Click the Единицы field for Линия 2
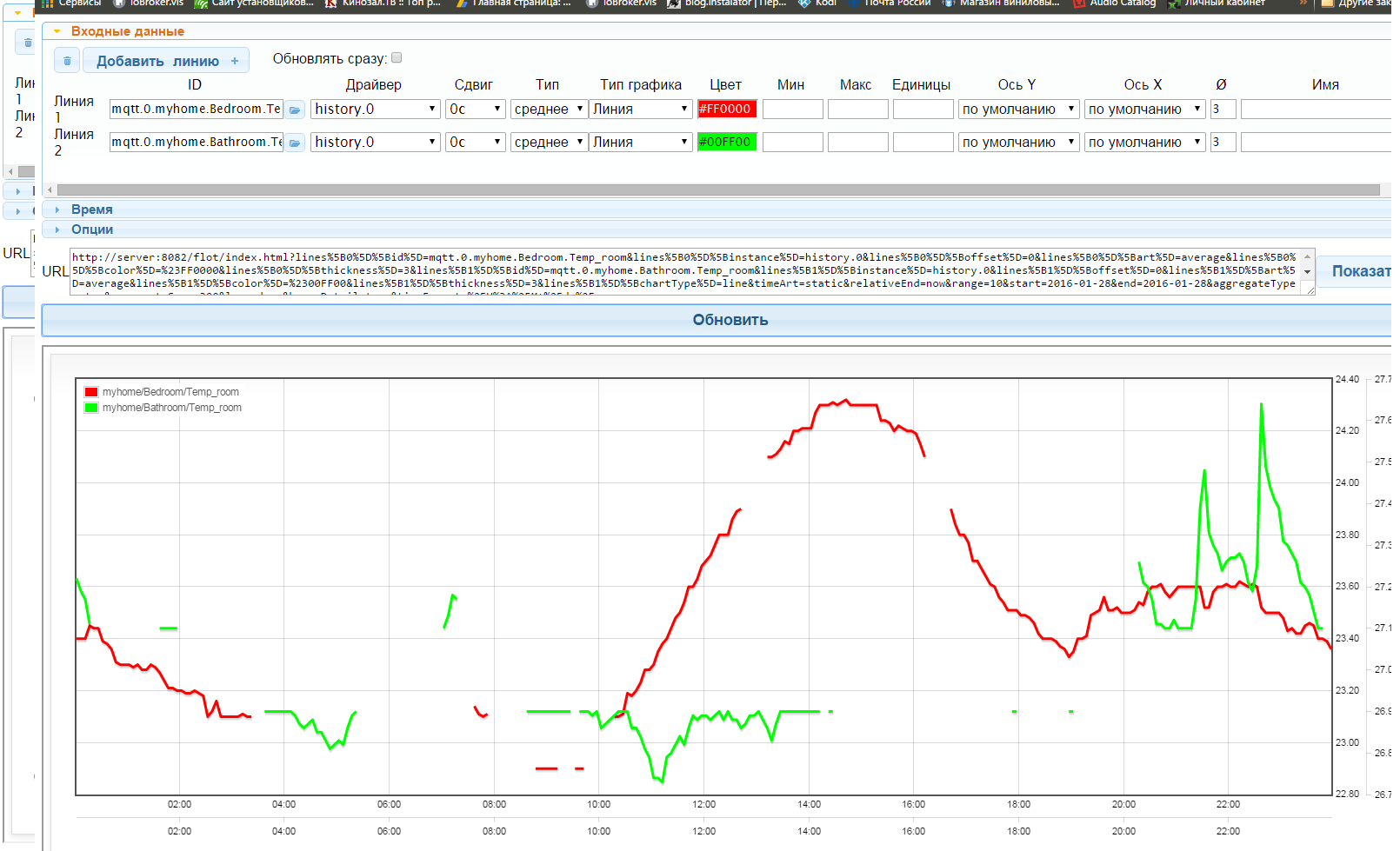The width and height of the screenshot is (1400, 851). click(x=923, y=143)
